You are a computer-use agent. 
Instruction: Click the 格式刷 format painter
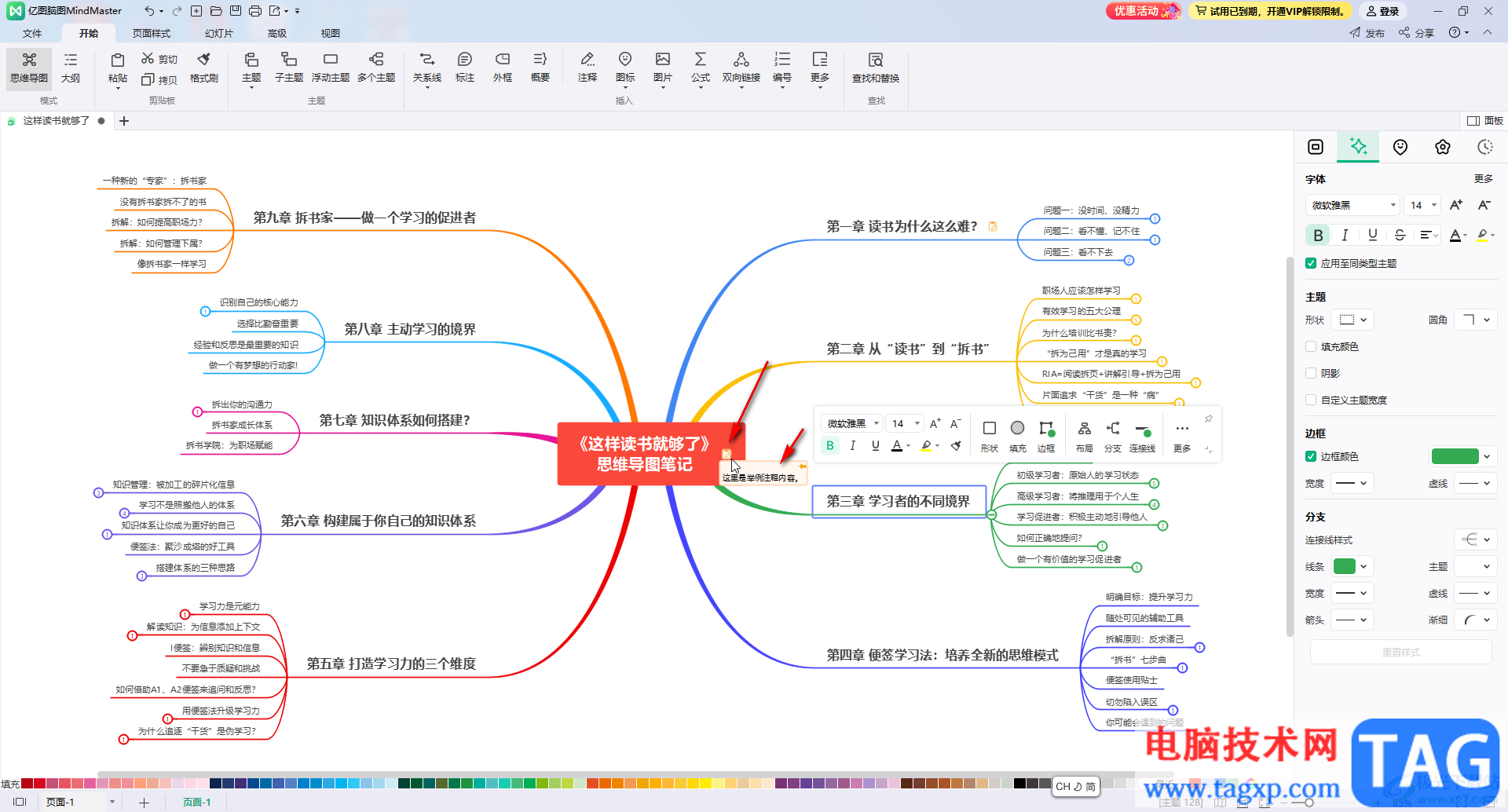[204, 67]
